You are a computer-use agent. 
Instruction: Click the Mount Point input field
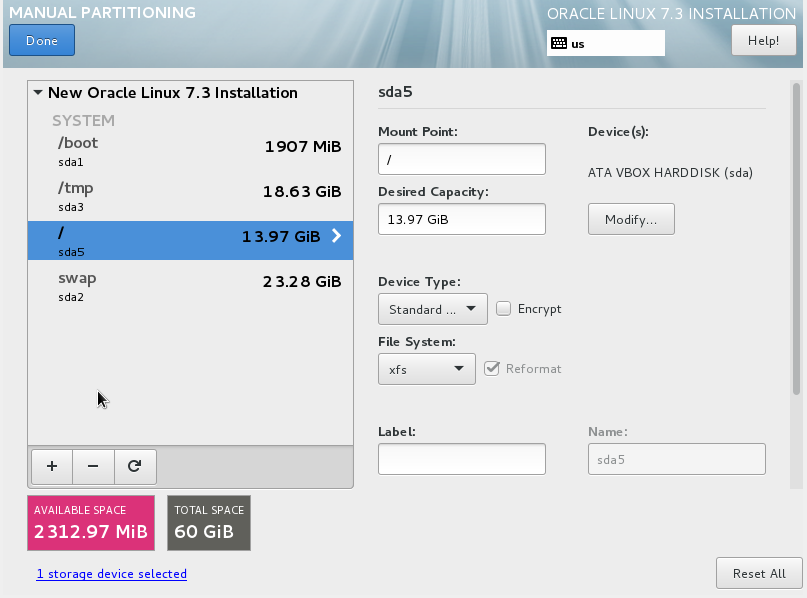click(462, 159)
